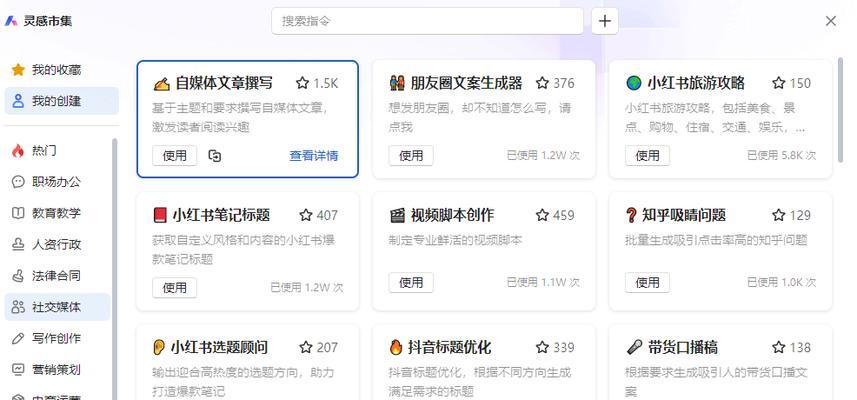Select the 人资行政 category

tap(57, 244)
